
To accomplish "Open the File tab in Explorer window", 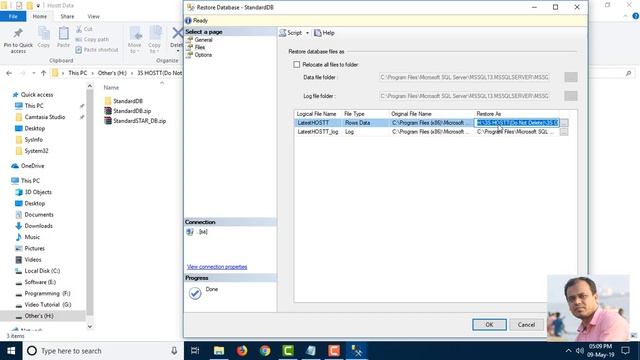I will pos(13,16).
